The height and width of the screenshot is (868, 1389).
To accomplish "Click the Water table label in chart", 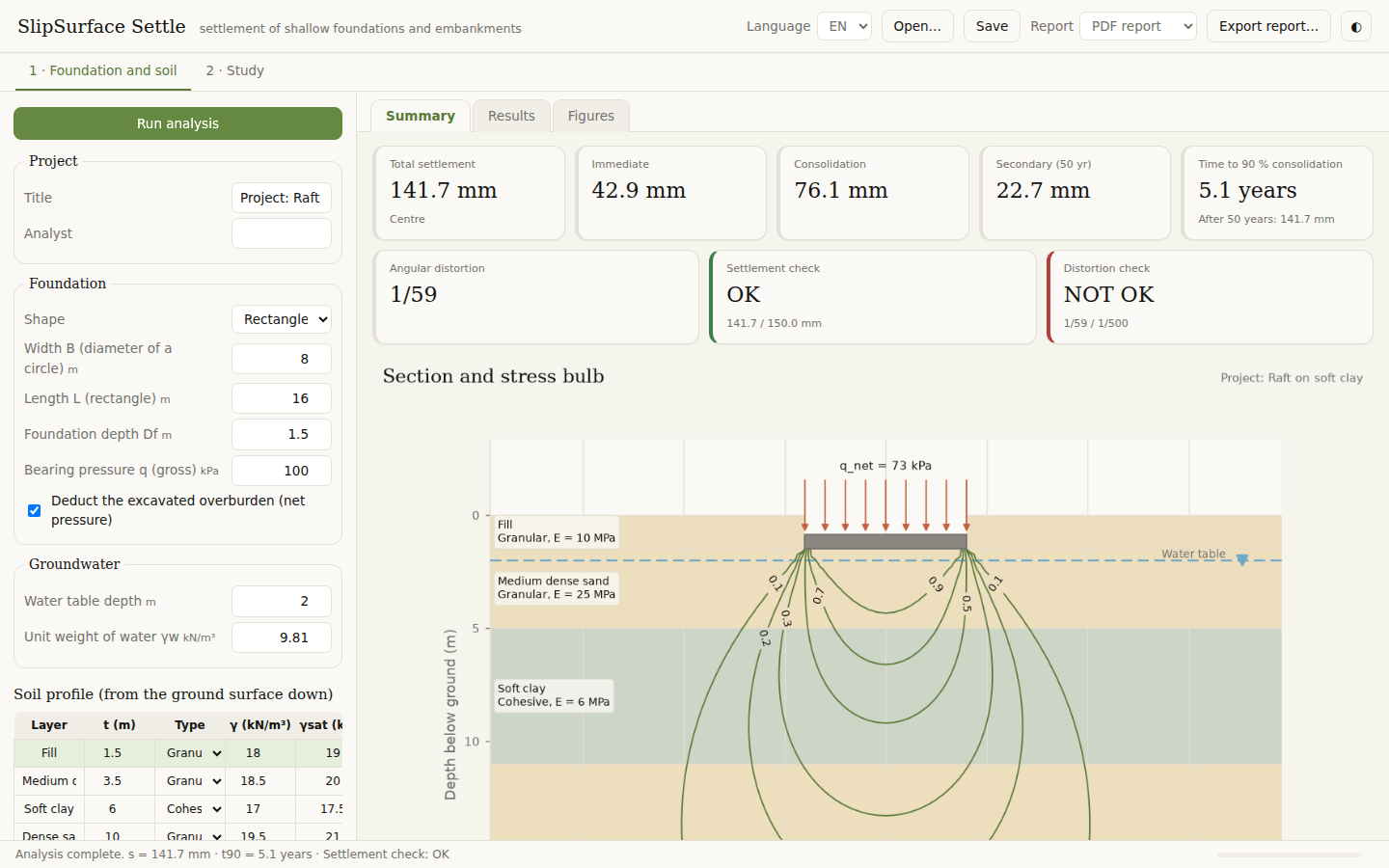I will point(1193,554).
